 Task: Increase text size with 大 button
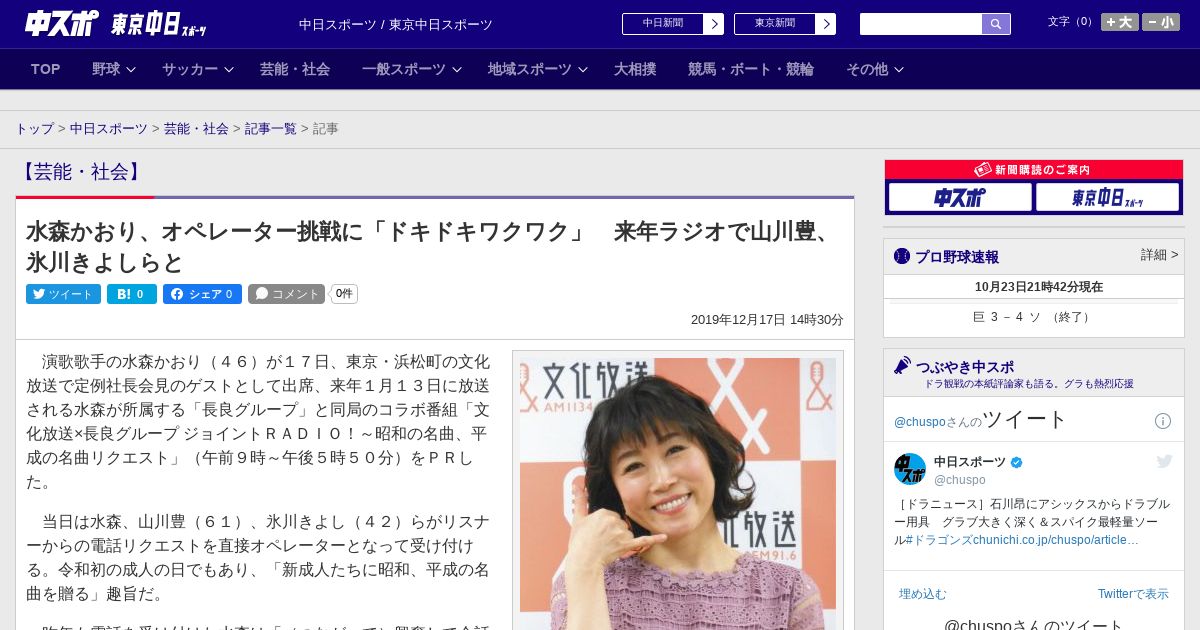pos(1120,22)
